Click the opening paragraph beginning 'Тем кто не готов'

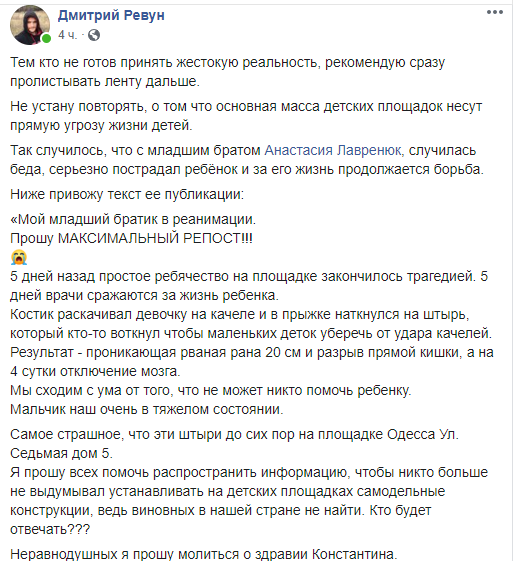pos(228,72)
